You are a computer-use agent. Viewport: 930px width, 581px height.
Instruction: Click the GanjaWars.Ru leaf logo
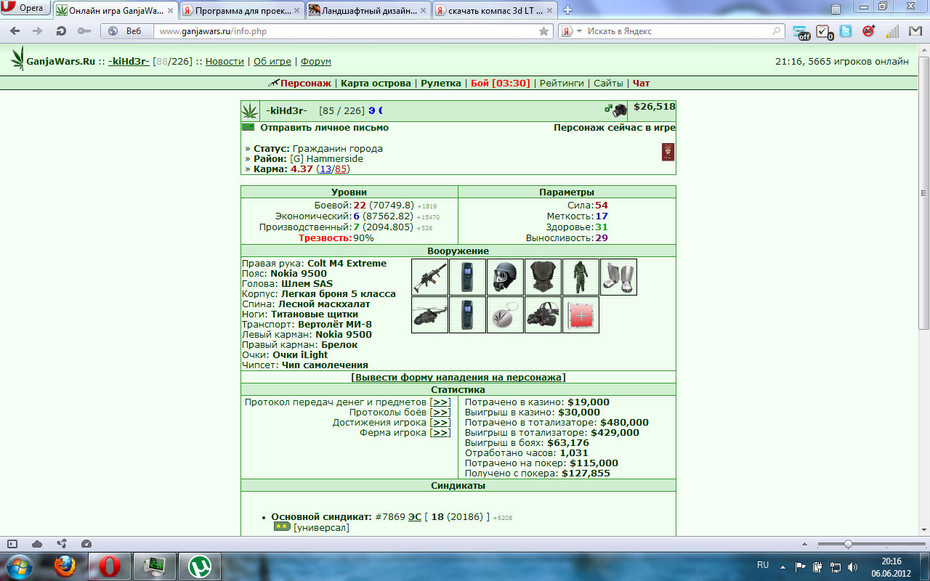[18, 59]
